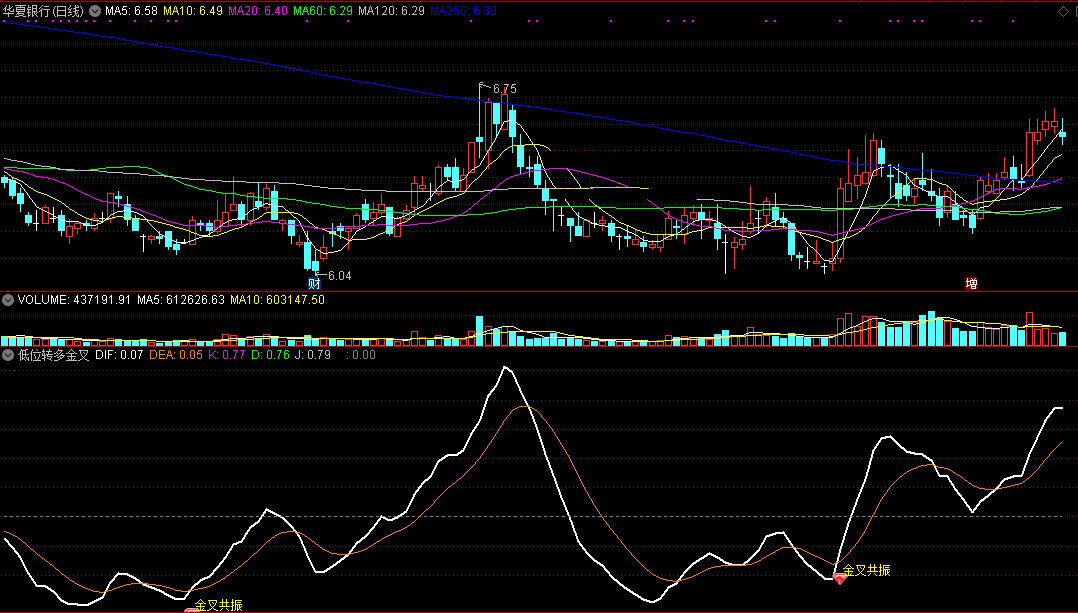
Task: Select the MA120: 6.29 label
Action: click(392, 11)
